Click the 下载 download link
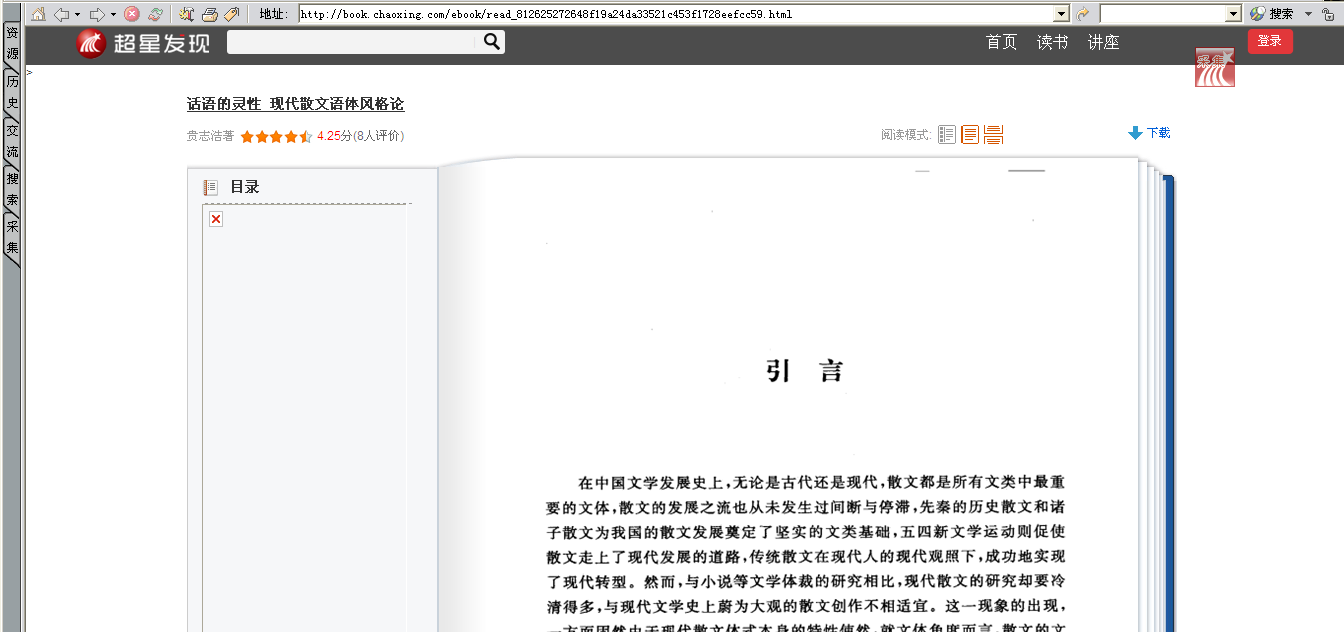 (1149, 133)
